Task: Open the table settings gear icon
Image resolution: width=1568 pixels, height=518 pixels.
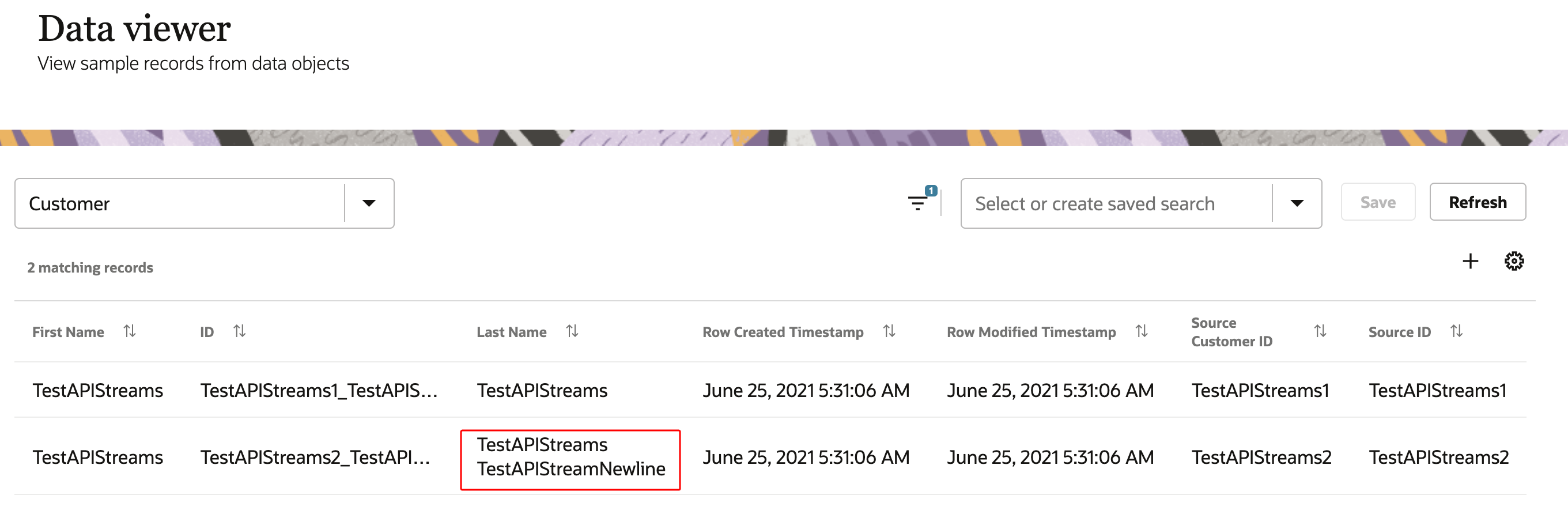Action: pyautogui.click(x=1514, y=260)
